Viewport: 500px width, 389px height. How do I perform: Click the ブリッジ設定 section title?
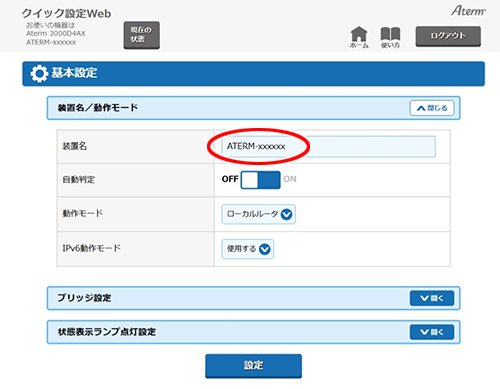point(84,298)
